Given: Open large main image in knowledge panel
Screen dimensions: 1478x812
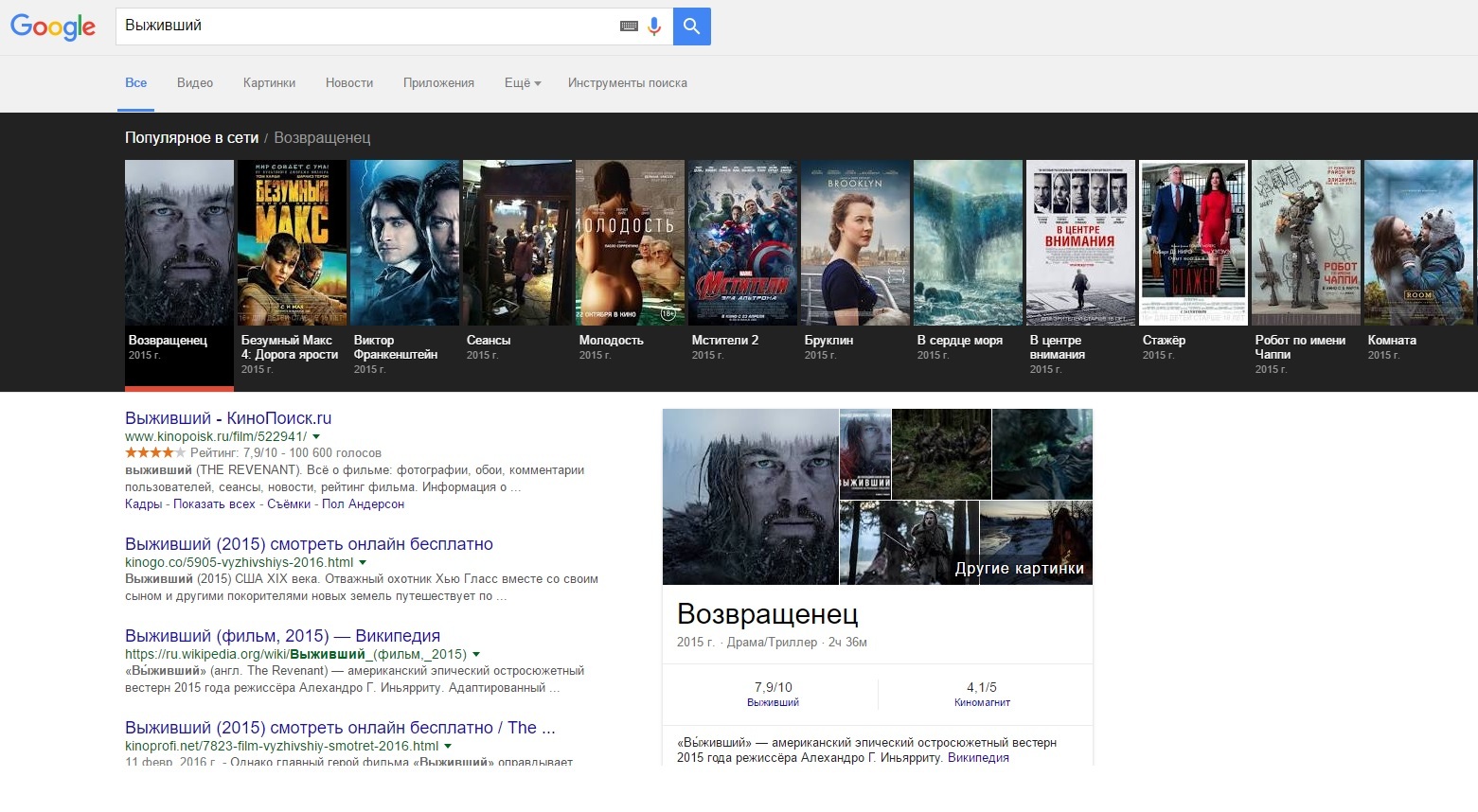Looking at the screenshot, I should coord(751,497).
